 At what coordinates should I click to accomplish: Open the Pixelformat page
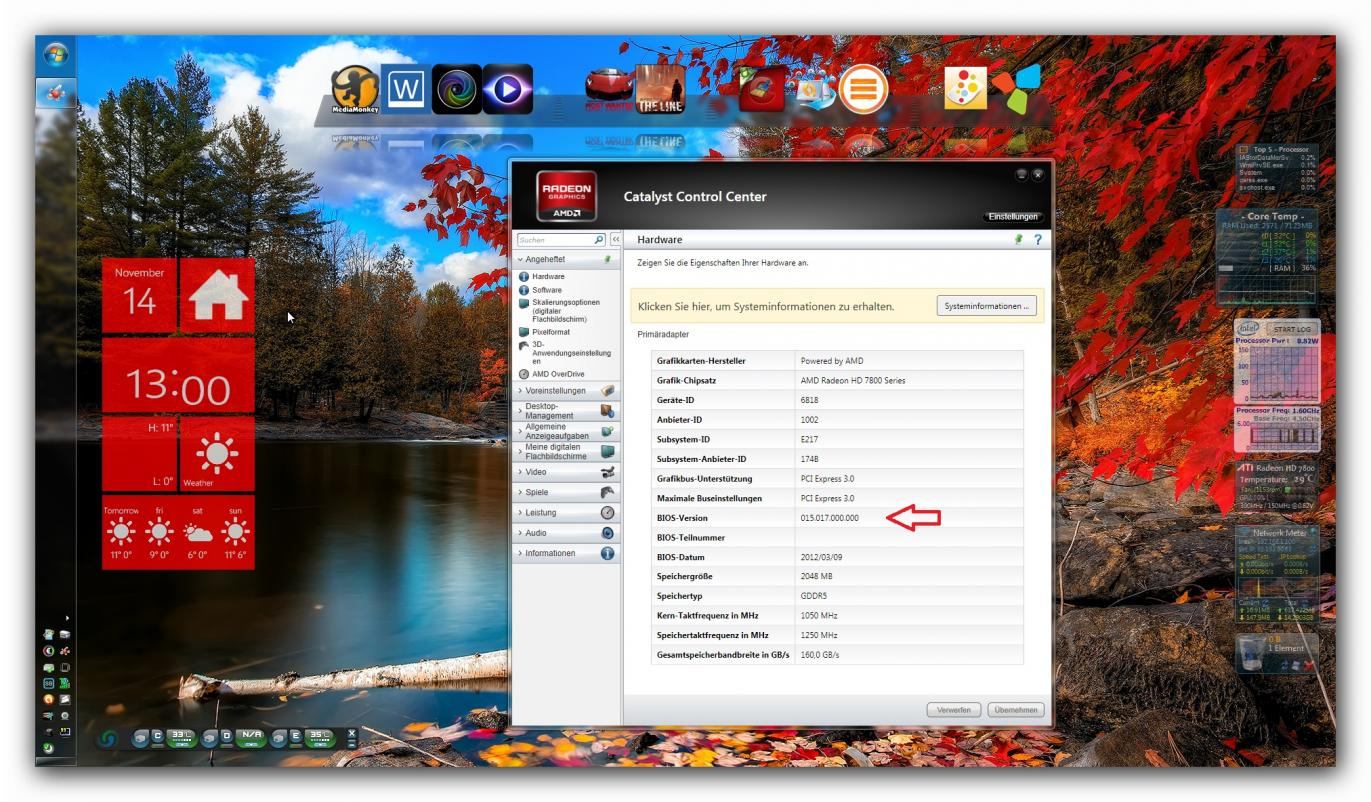[x=550, y=331]
